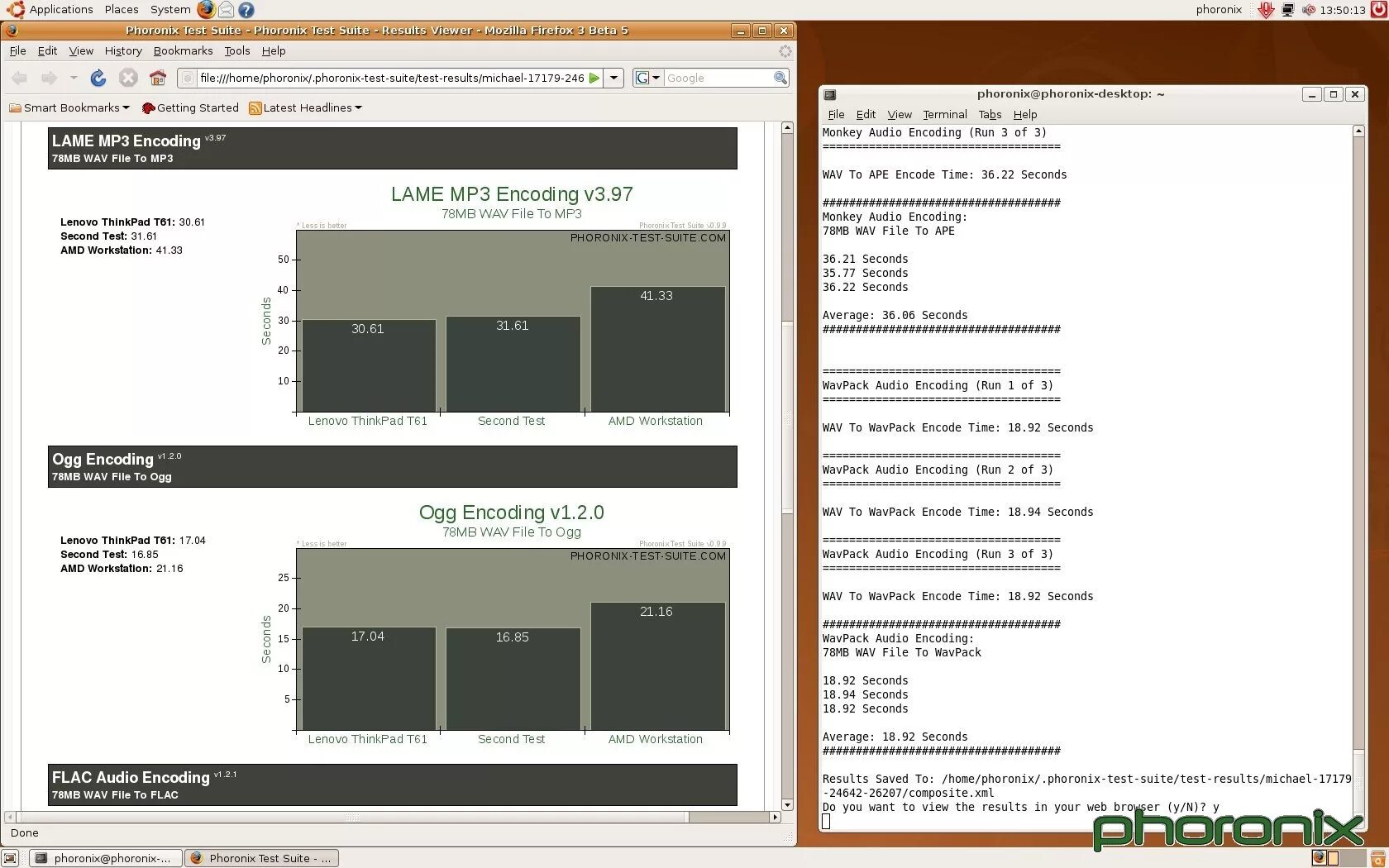Viewport: 1389px width, 868px height.
Task: Expand the recent pages history dropdown
Action: (74, 78)
